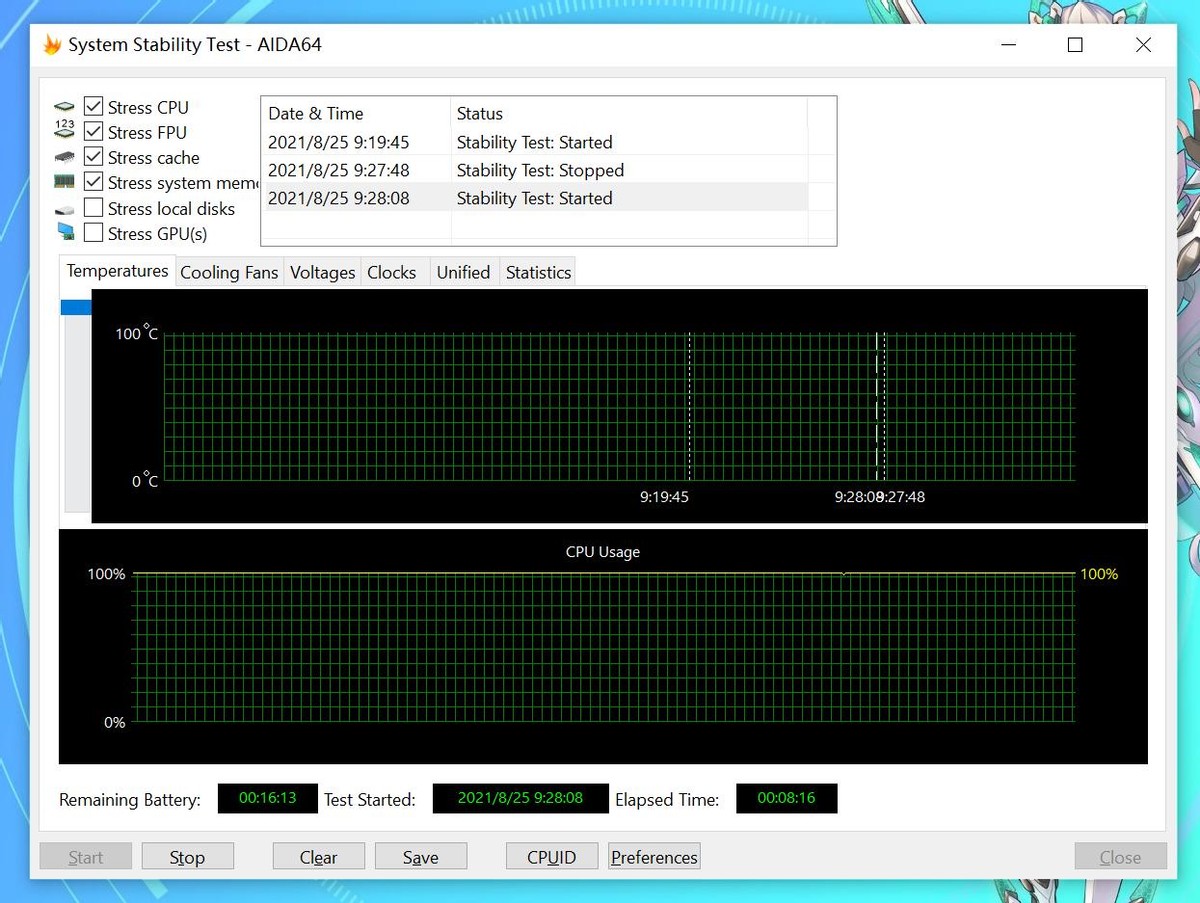
Task: Open the Voltages tab
Action: coord(323,273)
